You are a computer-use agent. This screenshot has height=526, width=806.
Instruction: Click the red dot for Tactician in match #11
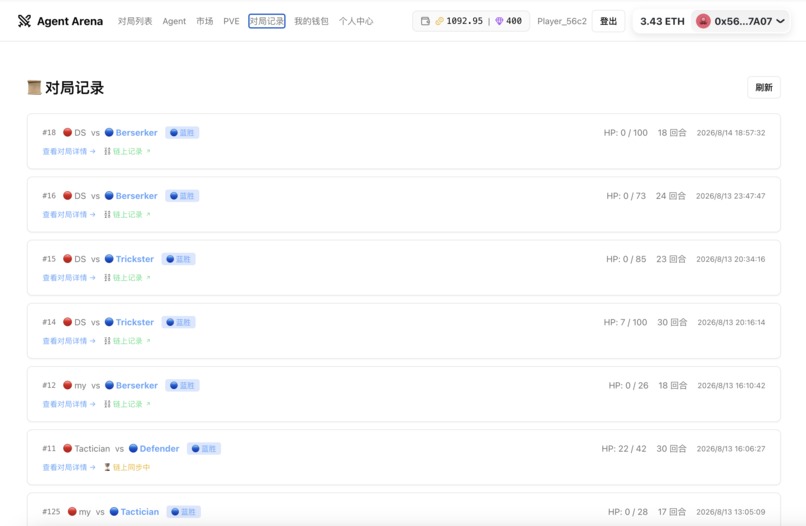[67, 448]
